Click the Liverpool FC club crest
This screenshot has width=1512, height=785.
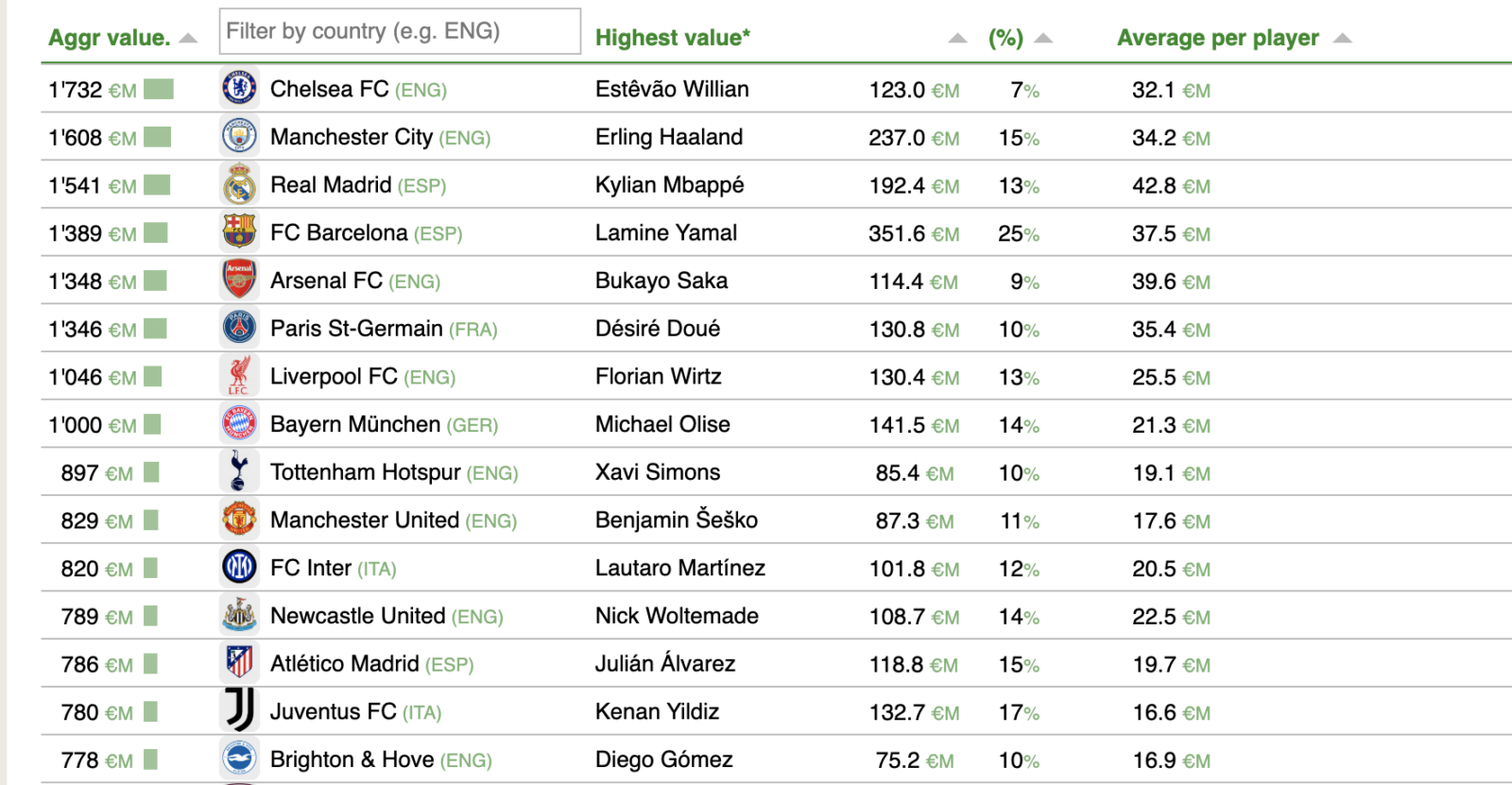coord(239,376)
